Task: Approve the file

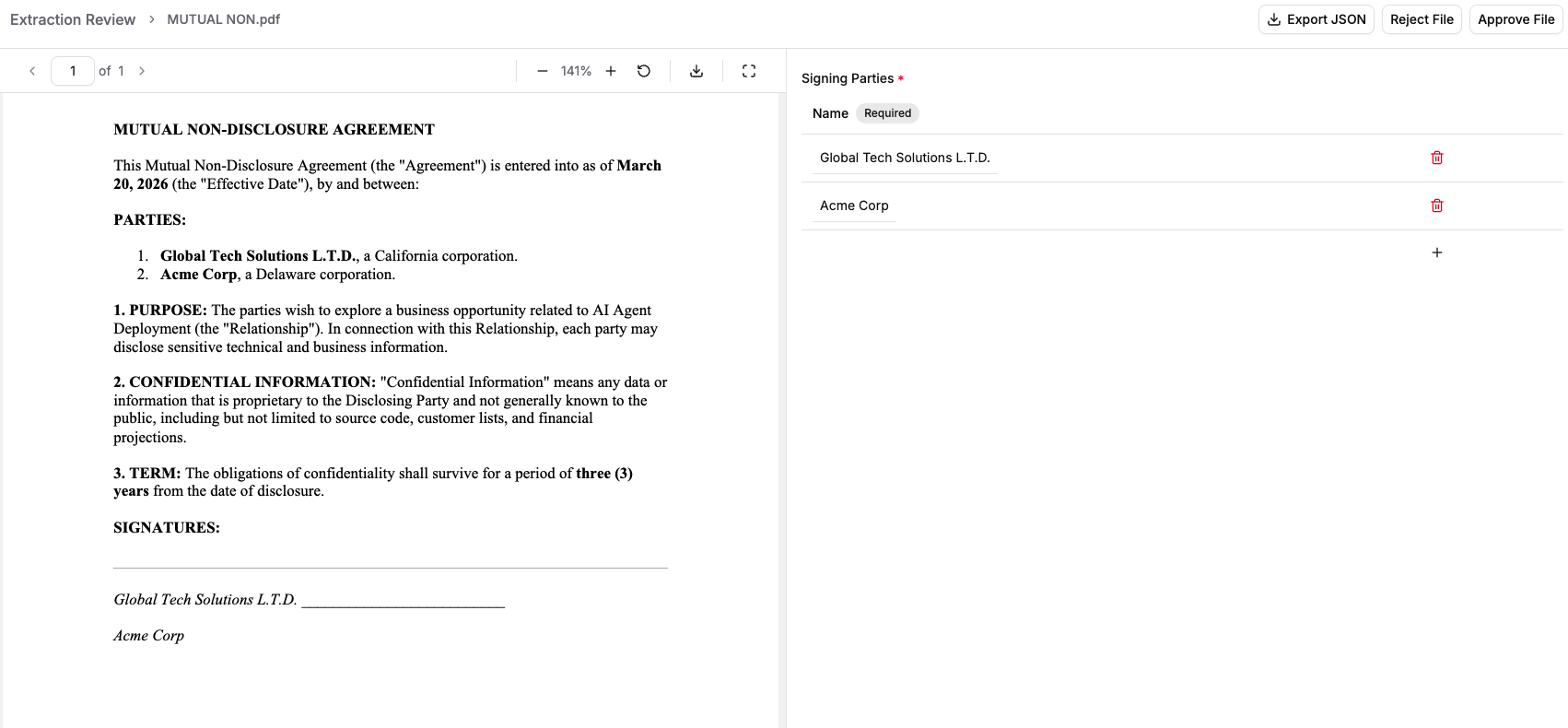Action: click(1515, 19)
